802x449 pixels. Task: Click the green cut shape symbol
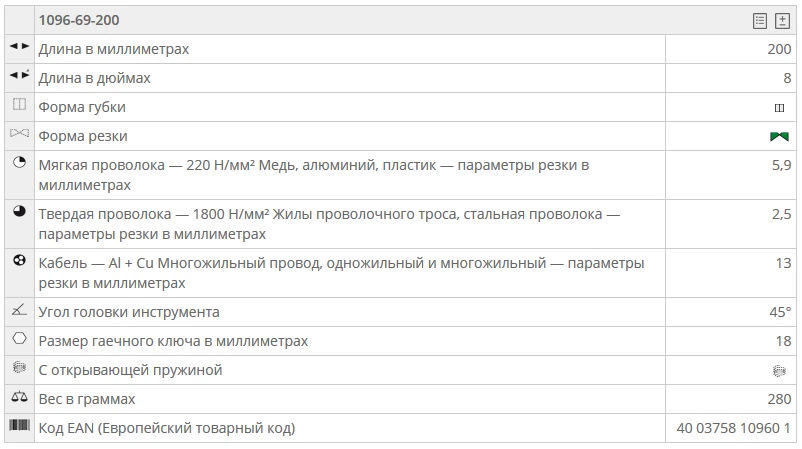click(780, 136)
